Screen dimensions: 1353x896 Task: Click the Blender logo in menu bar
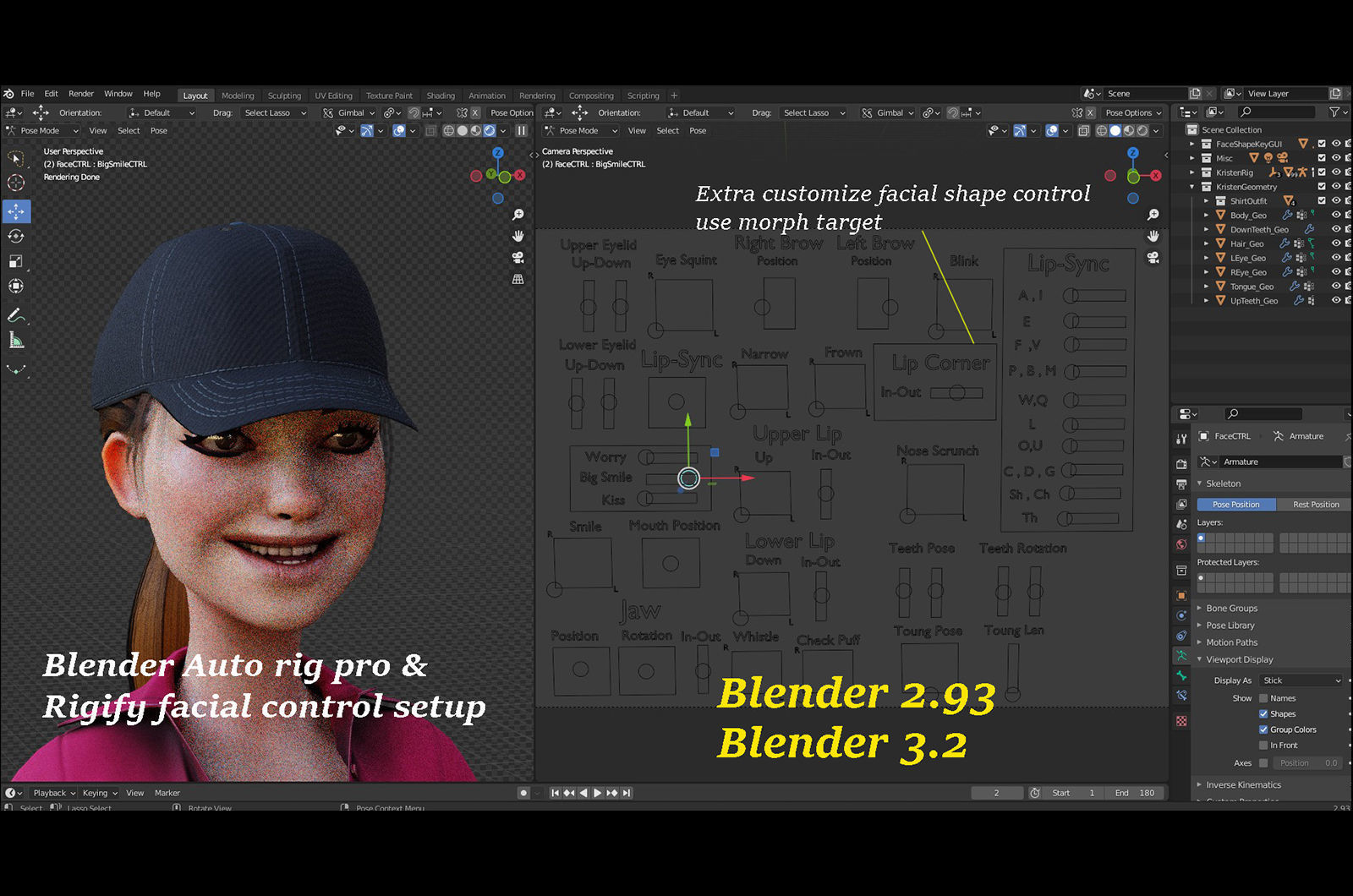pyautogui.click(x=8, y=94)
